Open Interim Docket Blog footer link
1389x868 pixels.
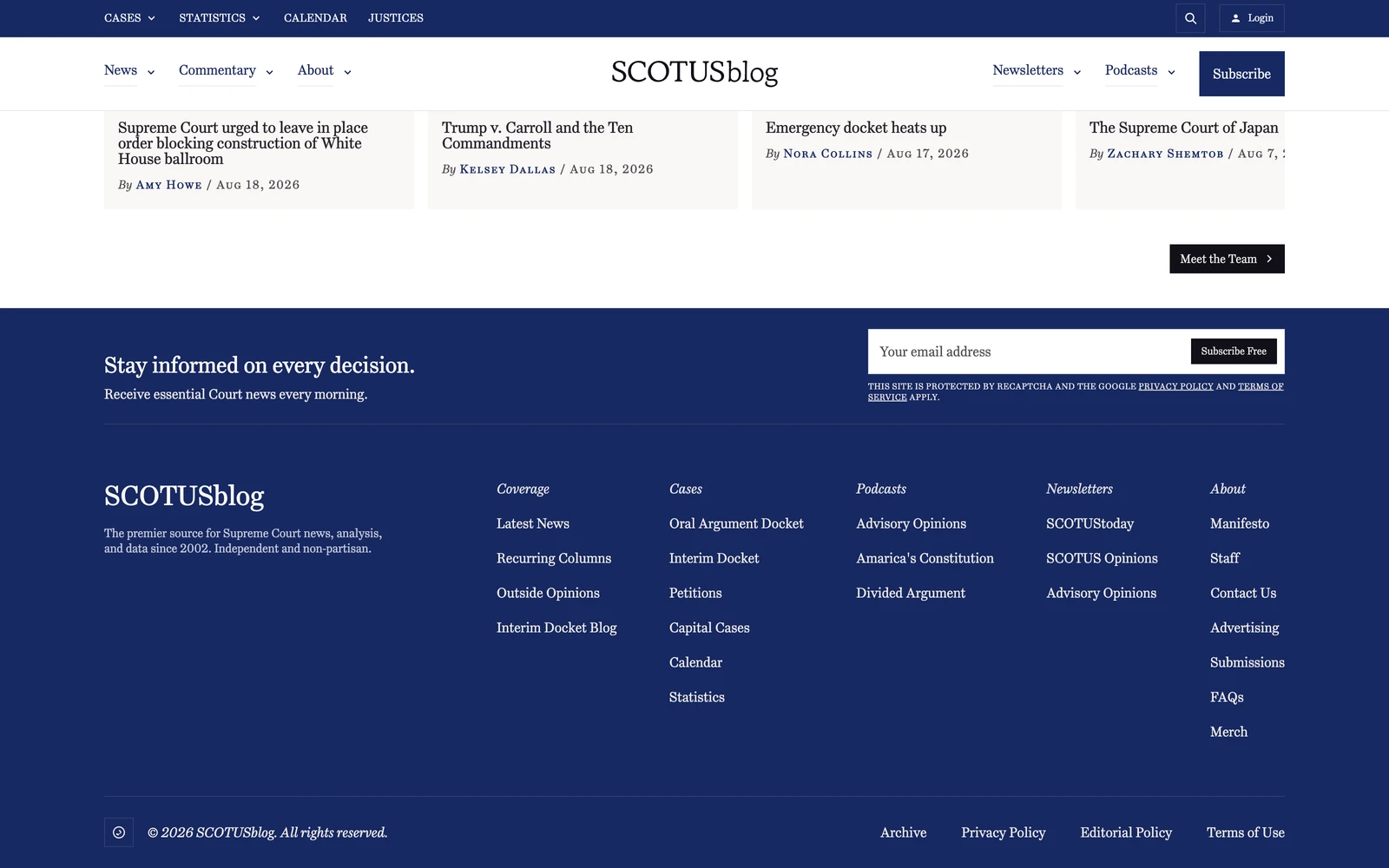(556, 628)
